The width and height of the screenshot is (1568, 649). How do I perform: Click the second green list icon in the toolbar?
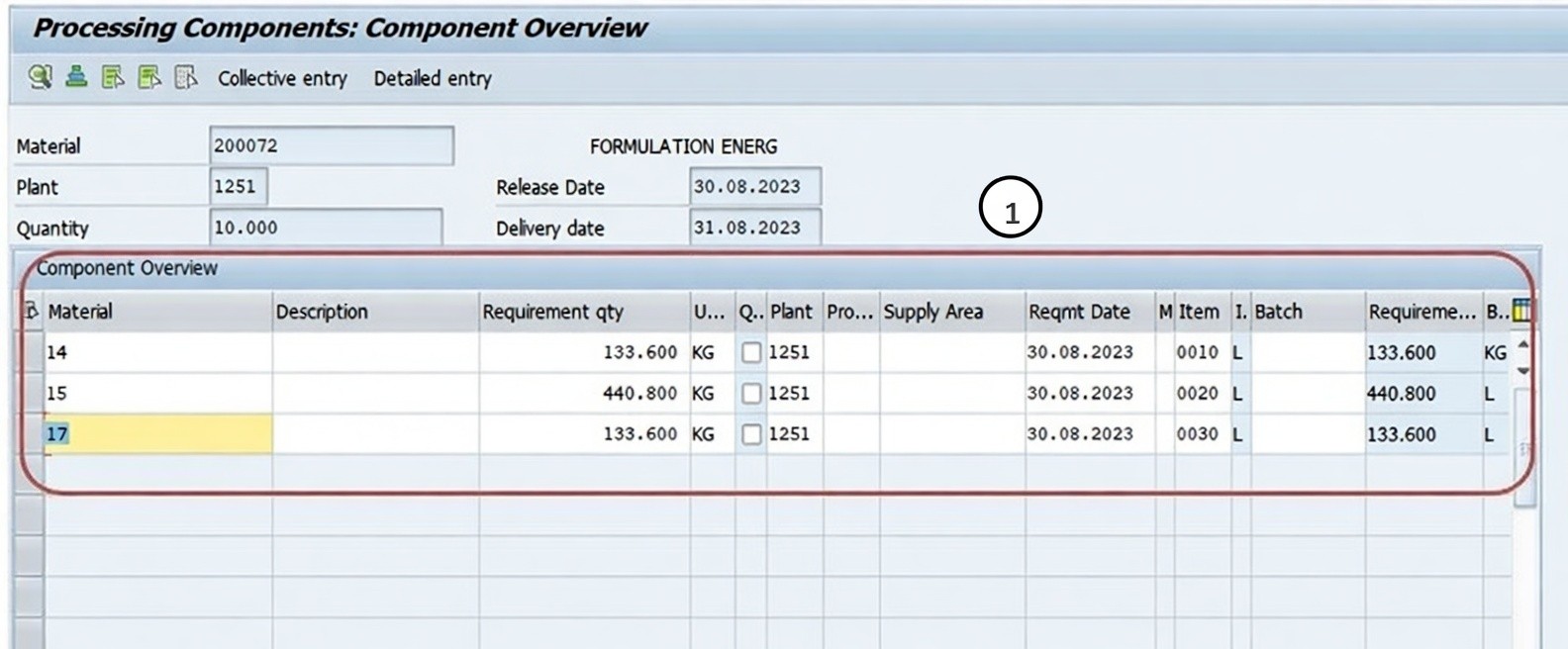pos(149,77)
